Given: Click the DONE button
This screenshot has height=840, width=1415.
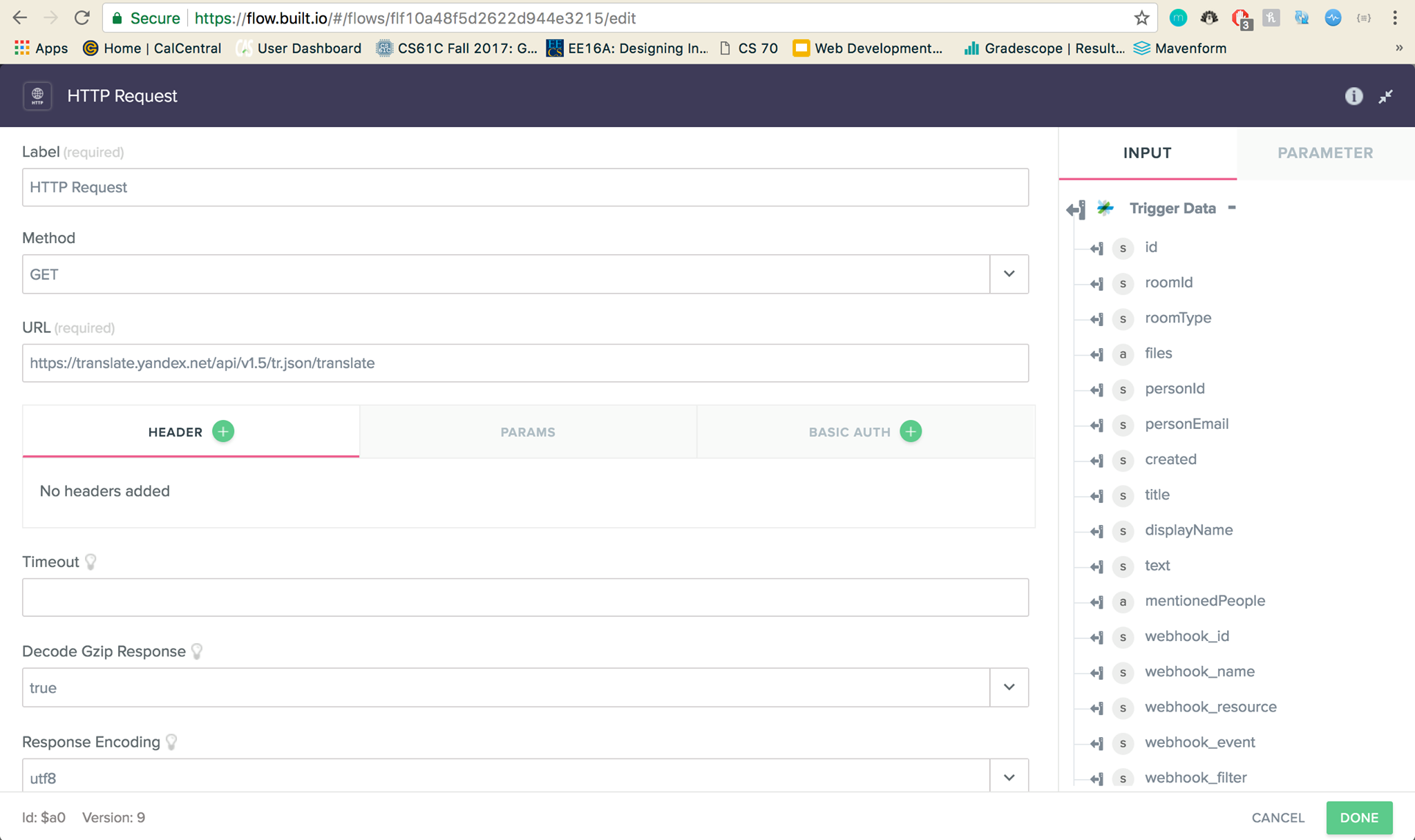Looking at the screenshot, I should click(1358, 818).
